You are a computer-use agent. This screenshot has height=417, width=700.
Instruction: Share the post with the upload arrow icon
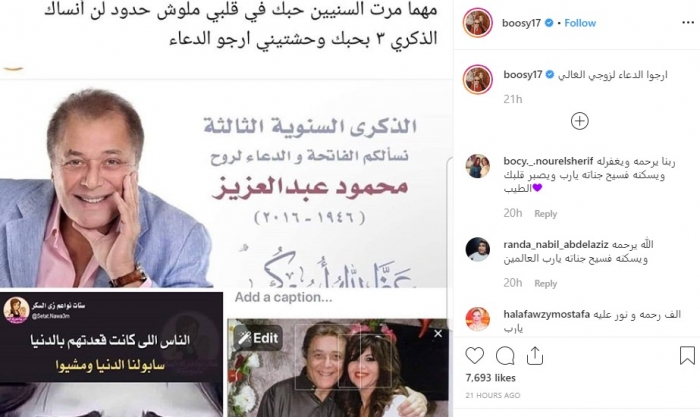[535, 355]
